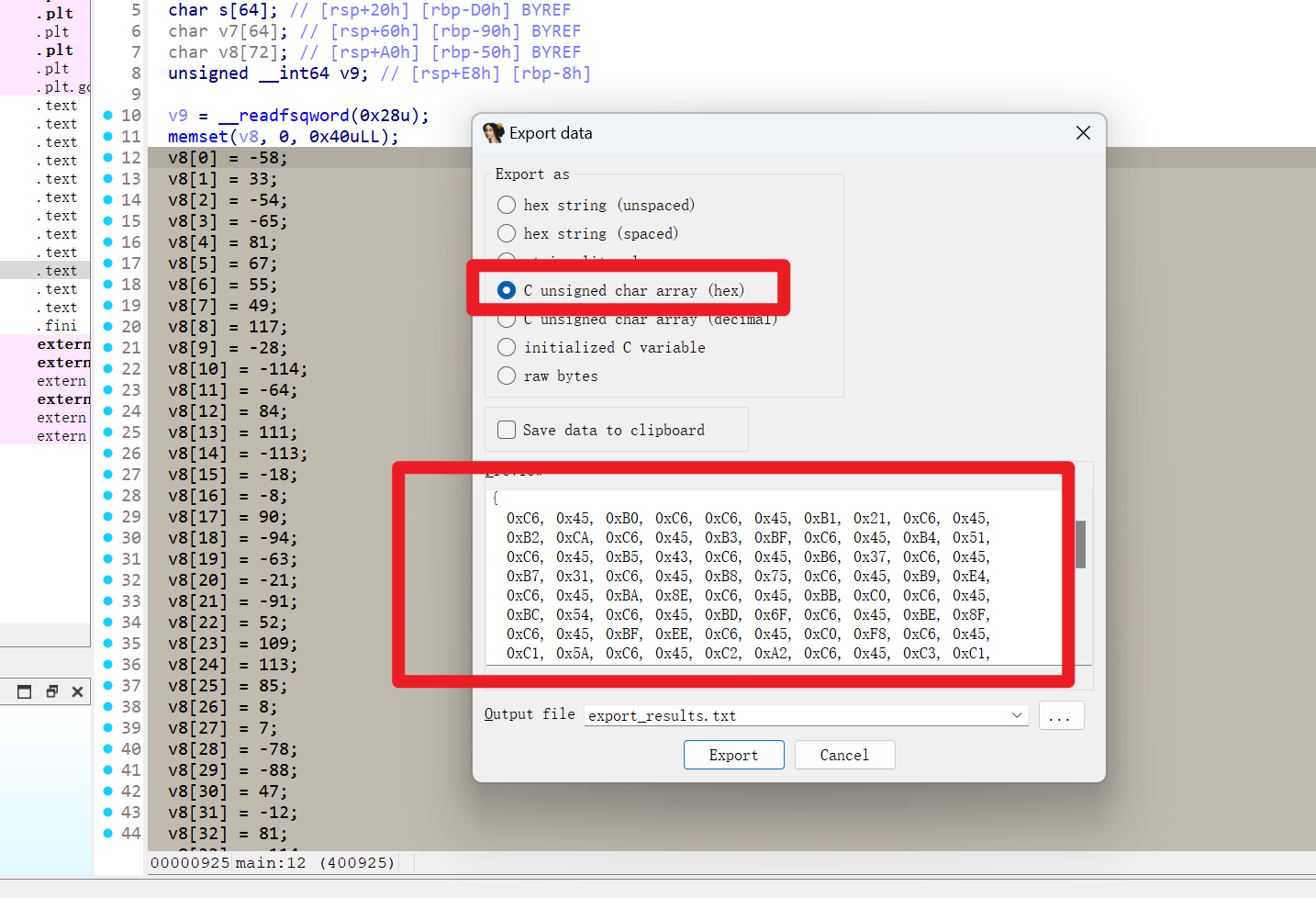The image size is (1316, 898).
Task: Click code line 'v8[1] = 33;'
Action: (222, 178)
